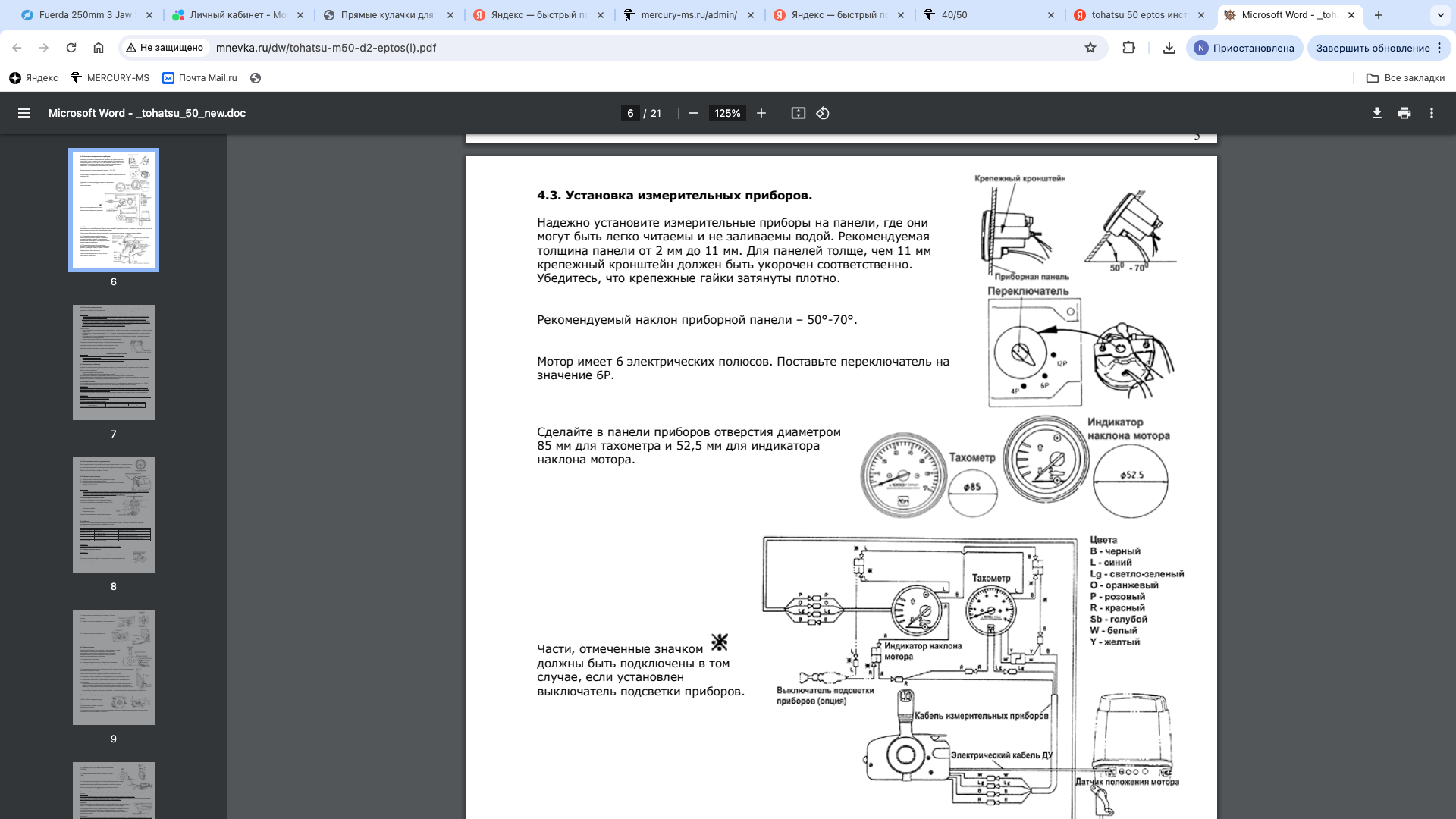Click the heading 4.3. Установка измерительных приборов
The image size is (1456, 819).
[674, 196]
